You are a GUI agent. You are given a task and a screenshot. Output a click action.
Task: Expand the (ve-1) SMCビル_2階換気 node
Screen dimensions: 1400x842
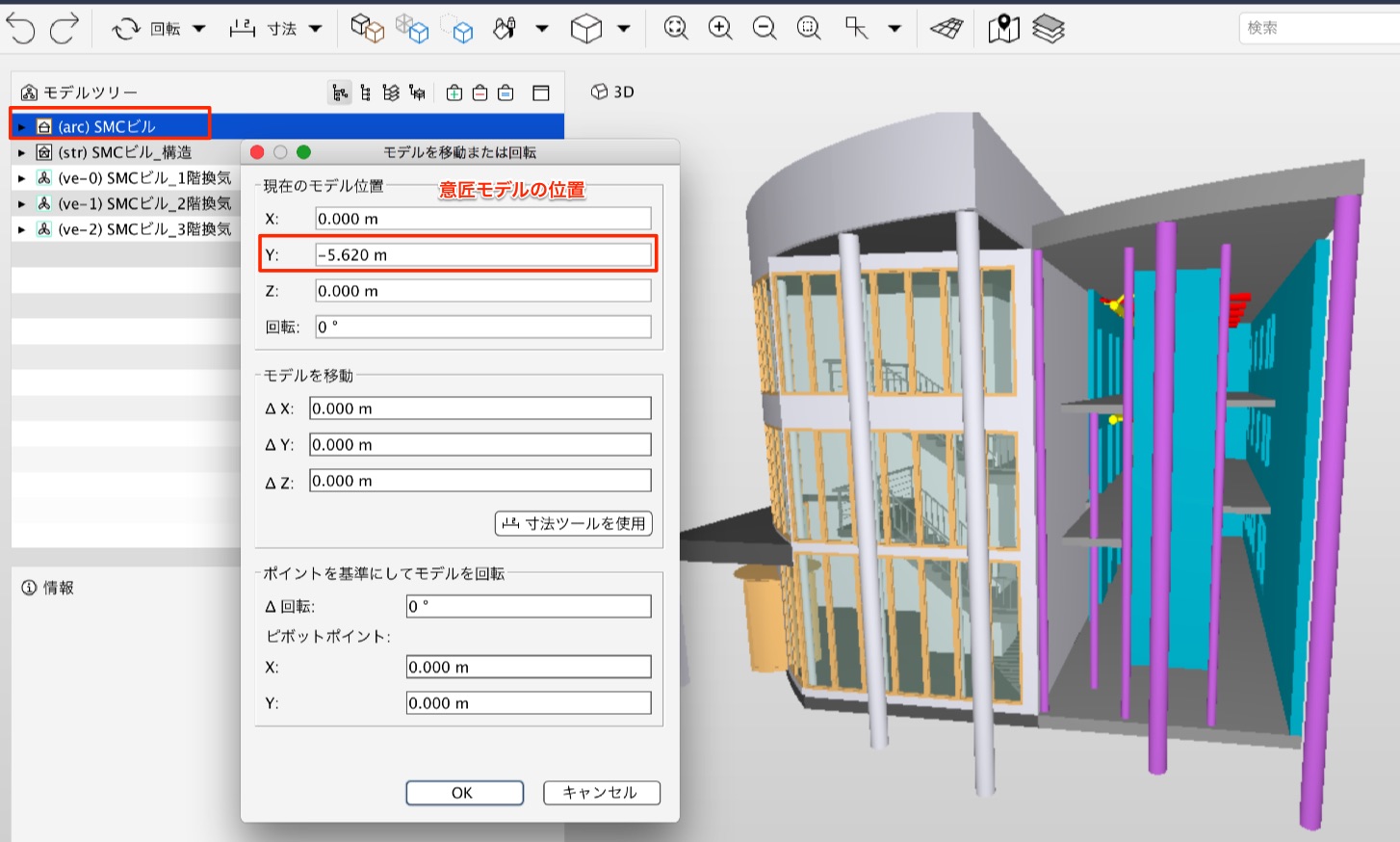pyautogui.click(x=21, y=203)
